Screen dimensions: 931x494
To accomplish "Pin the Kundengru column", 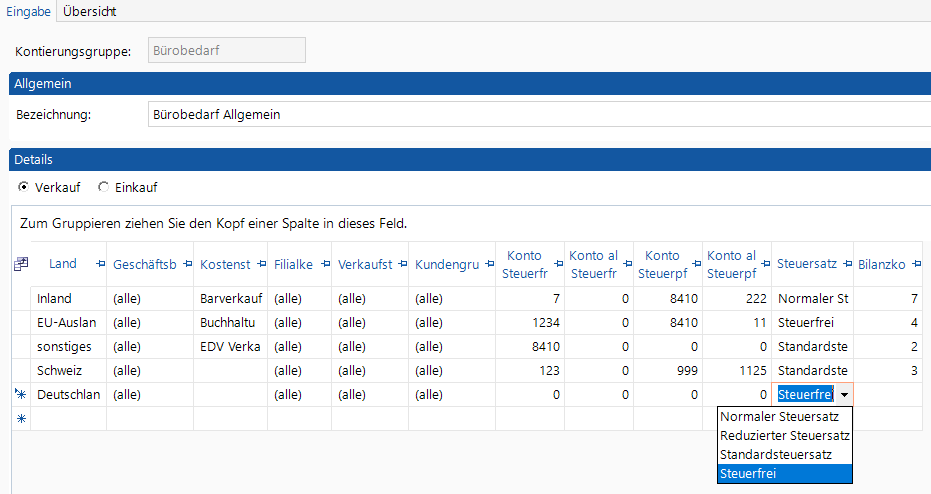I will (x=489, y=264).
